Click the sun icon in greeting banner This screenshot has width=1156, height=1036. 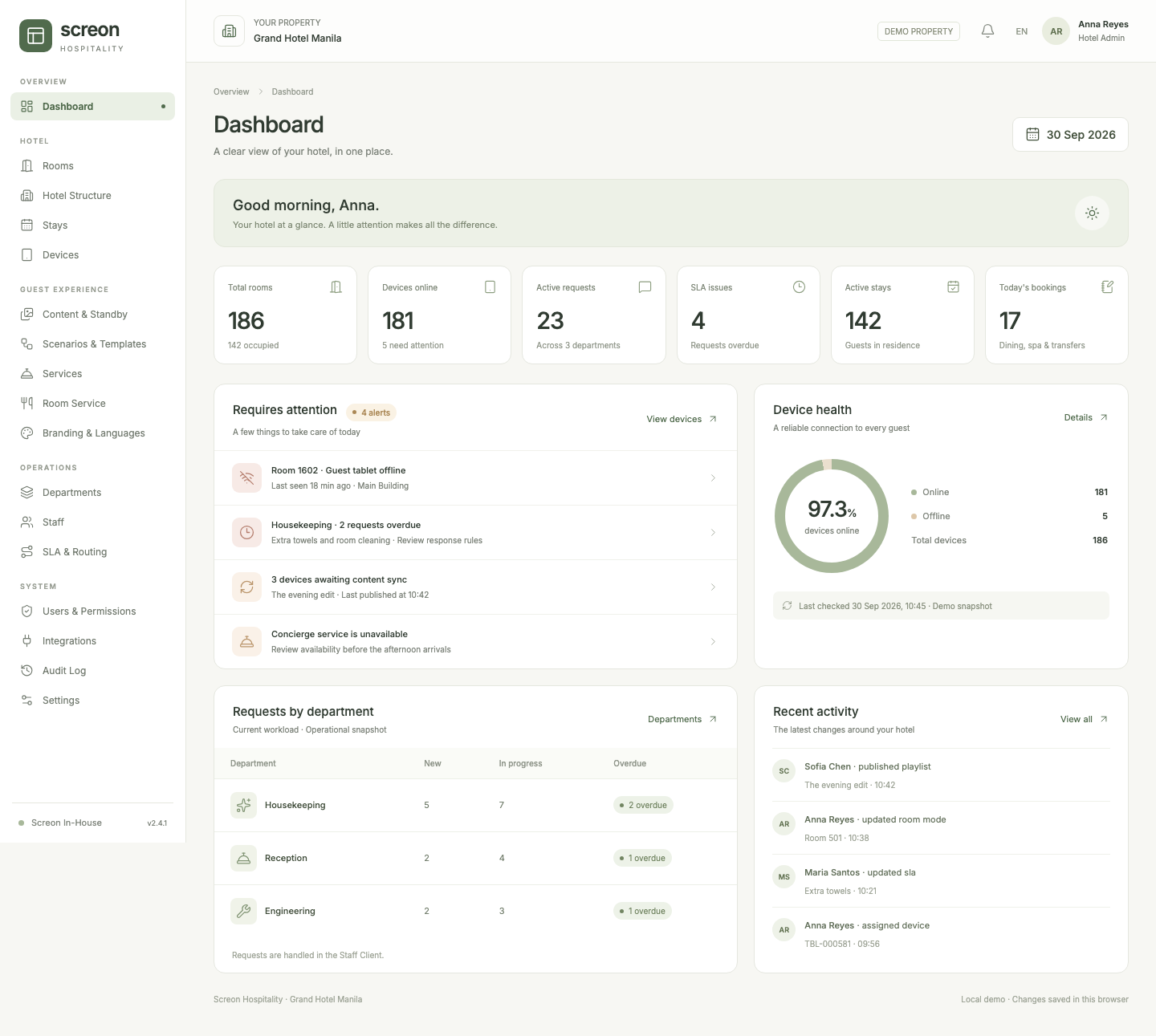pos(1092,213)
